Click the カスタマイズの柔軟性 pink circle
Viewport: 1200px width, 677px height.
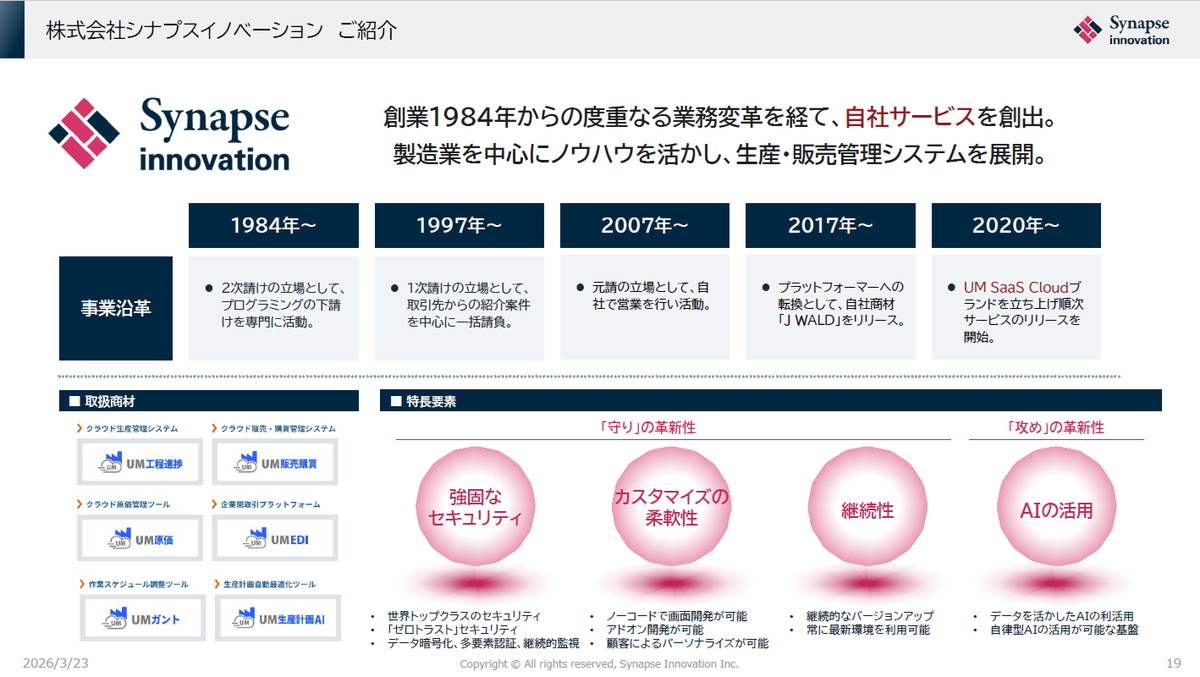coord(670,507)
